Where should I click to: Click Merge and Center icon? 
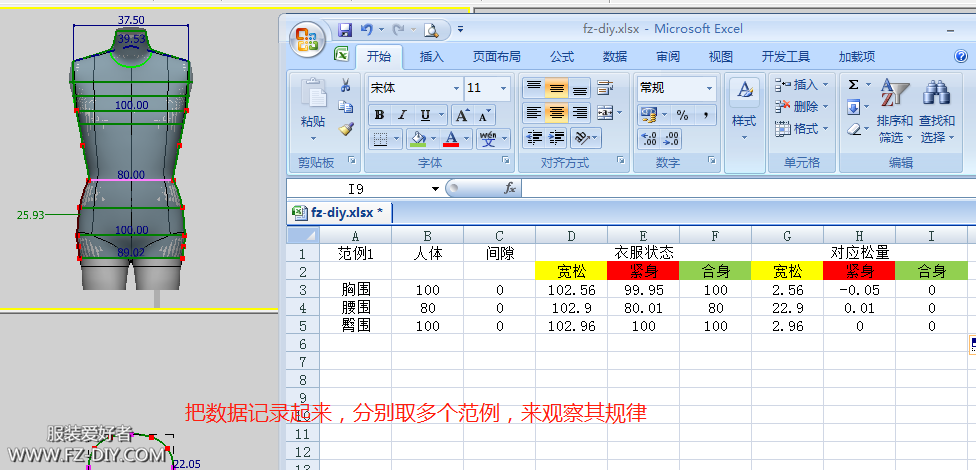605,113
